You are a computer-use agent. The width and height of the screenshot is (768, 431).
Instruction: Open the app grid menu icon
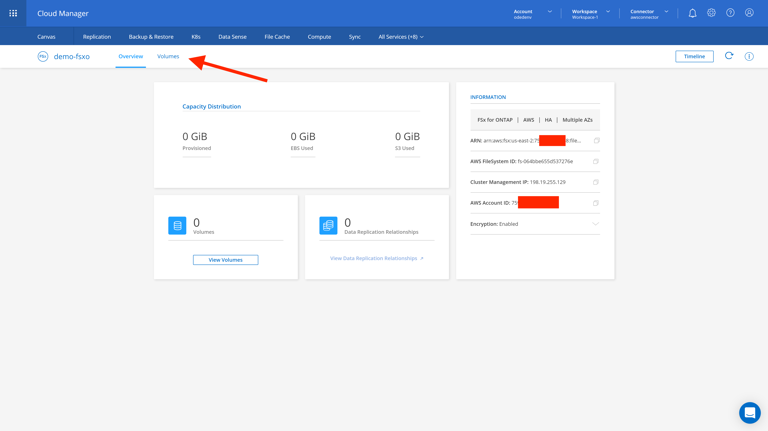(x=13, y=13)
